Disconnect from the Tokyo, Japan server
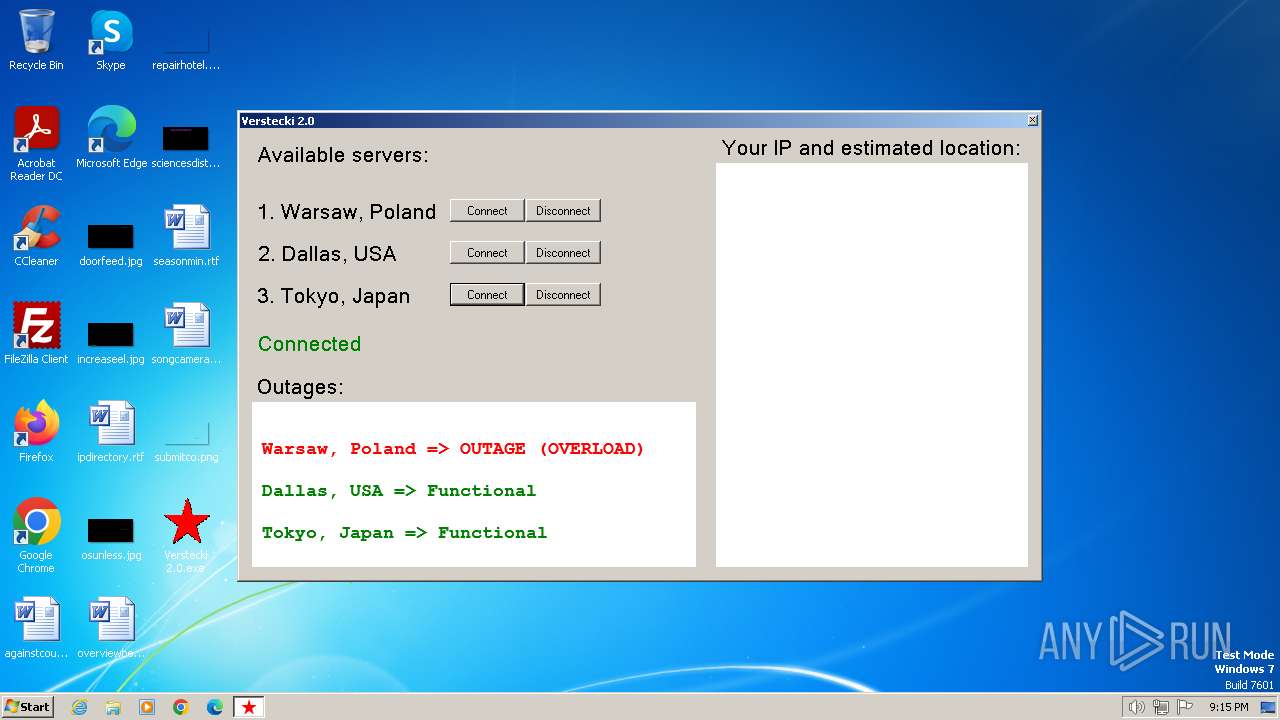The width and height of the screenshot is (1280, 720). point(563,295)
